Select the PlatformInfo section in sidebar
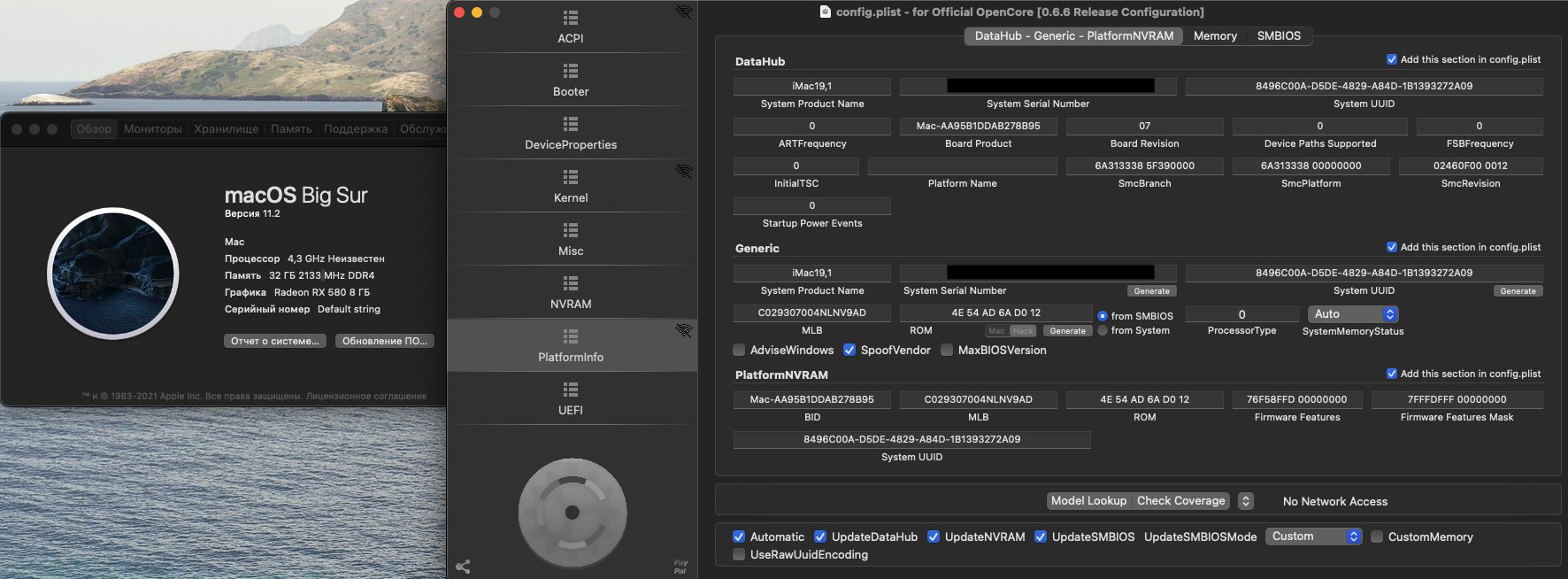The width and height of the screenshot is (1568, 579). 571,345
